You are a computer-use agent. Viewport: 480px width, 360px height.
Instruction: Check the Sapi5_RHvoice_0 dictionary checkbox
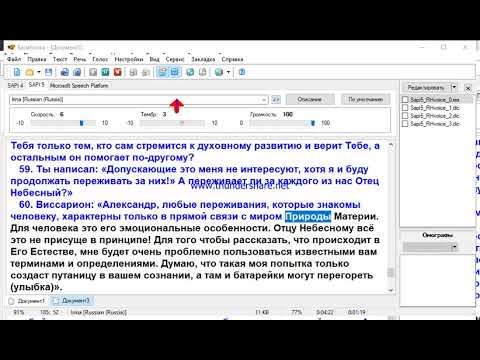point(405,100)
